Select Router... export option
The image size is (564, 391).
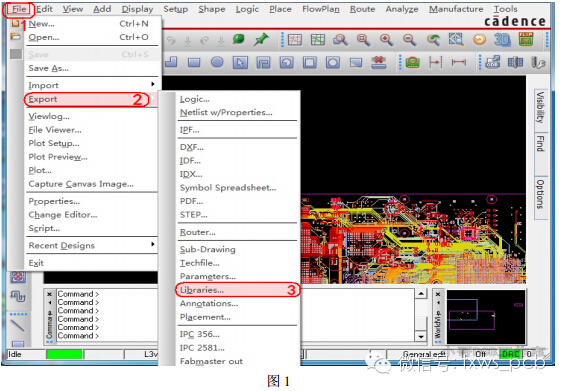237,232
